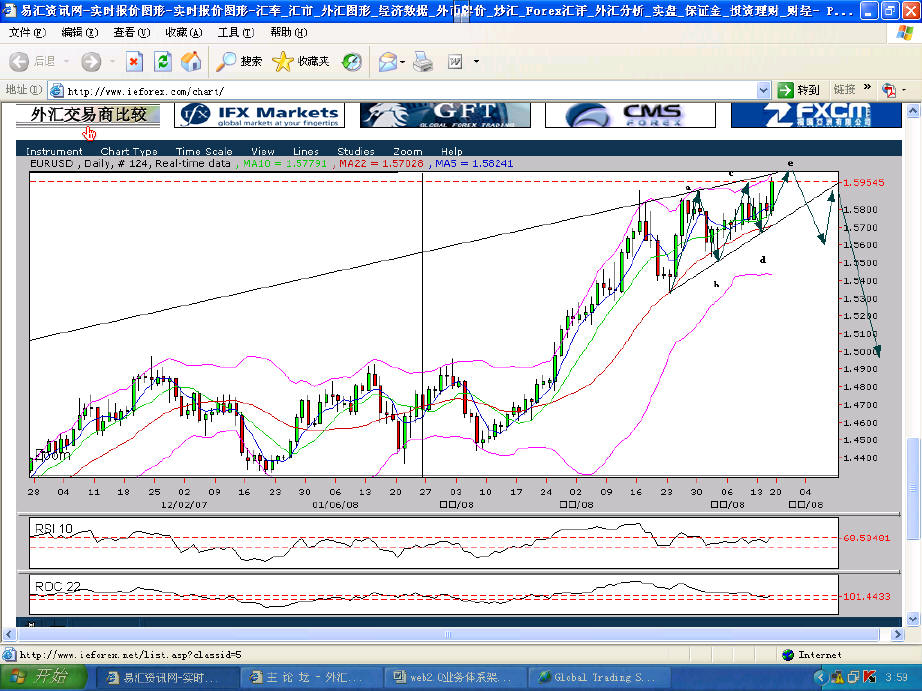Screen dimensions: 922x691
Task: Click the Forward arrow button
Action: [91, 61]
